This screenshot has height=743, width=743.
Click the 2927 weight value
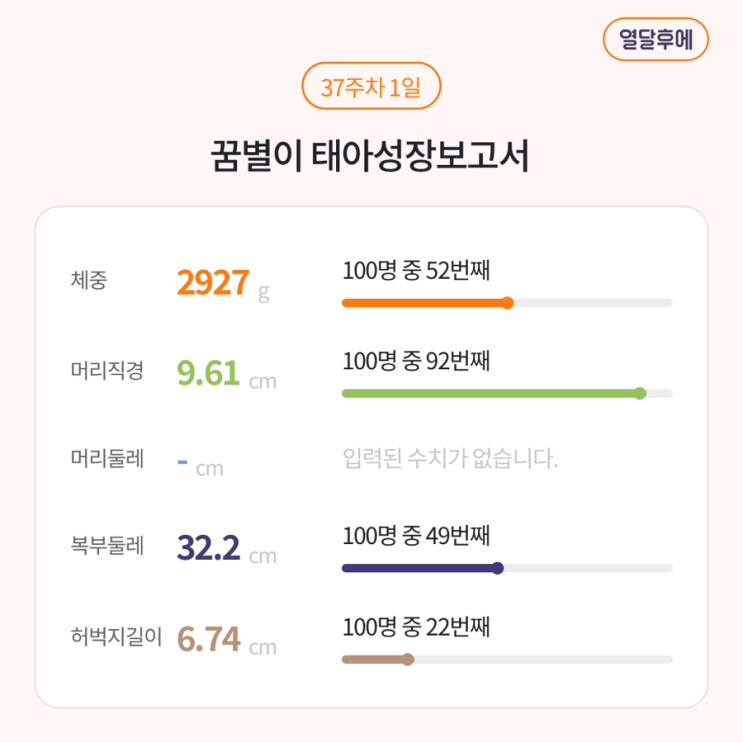212,283
